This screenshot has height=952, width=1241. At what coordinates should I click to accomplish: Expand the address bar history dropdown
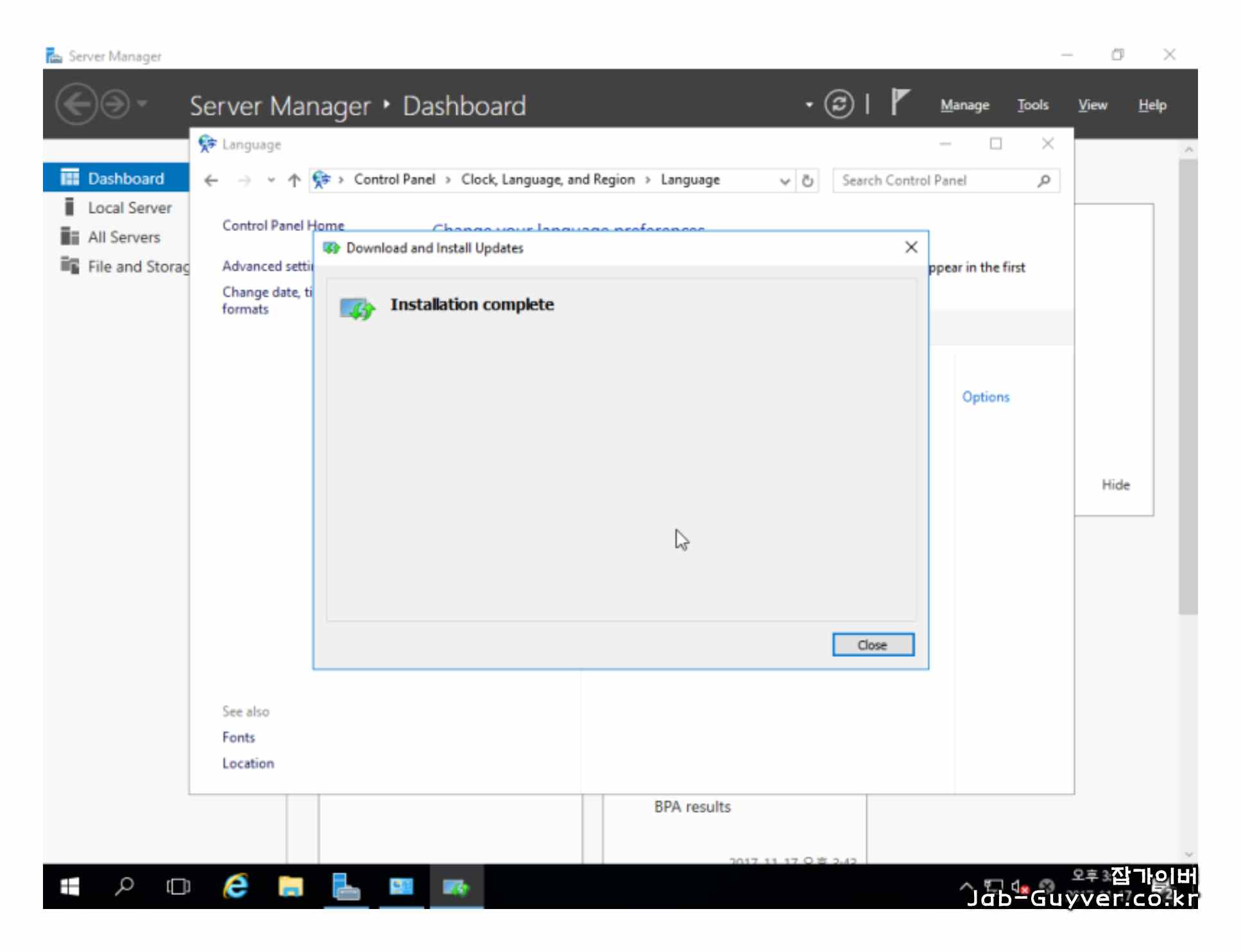tap(784, 181)
